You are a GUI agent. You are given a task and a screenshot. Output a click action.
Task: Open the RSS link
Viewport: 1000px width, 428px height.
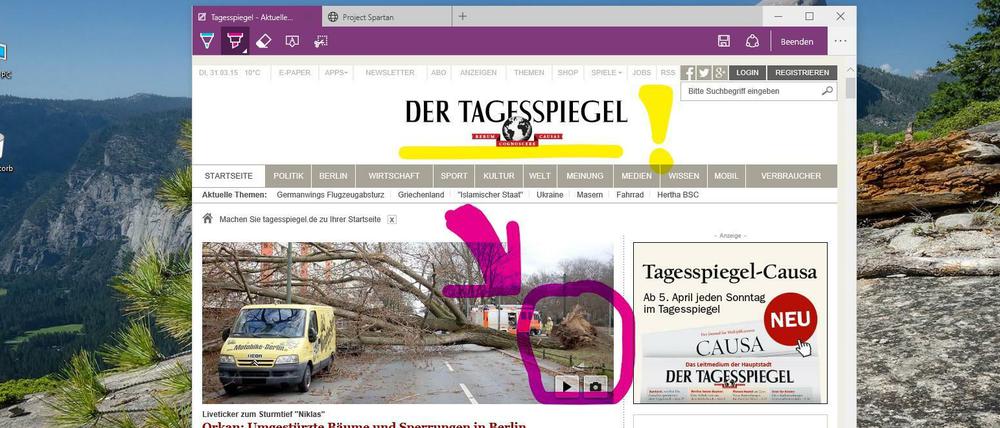pyautogui.click(x=668, y=73)
